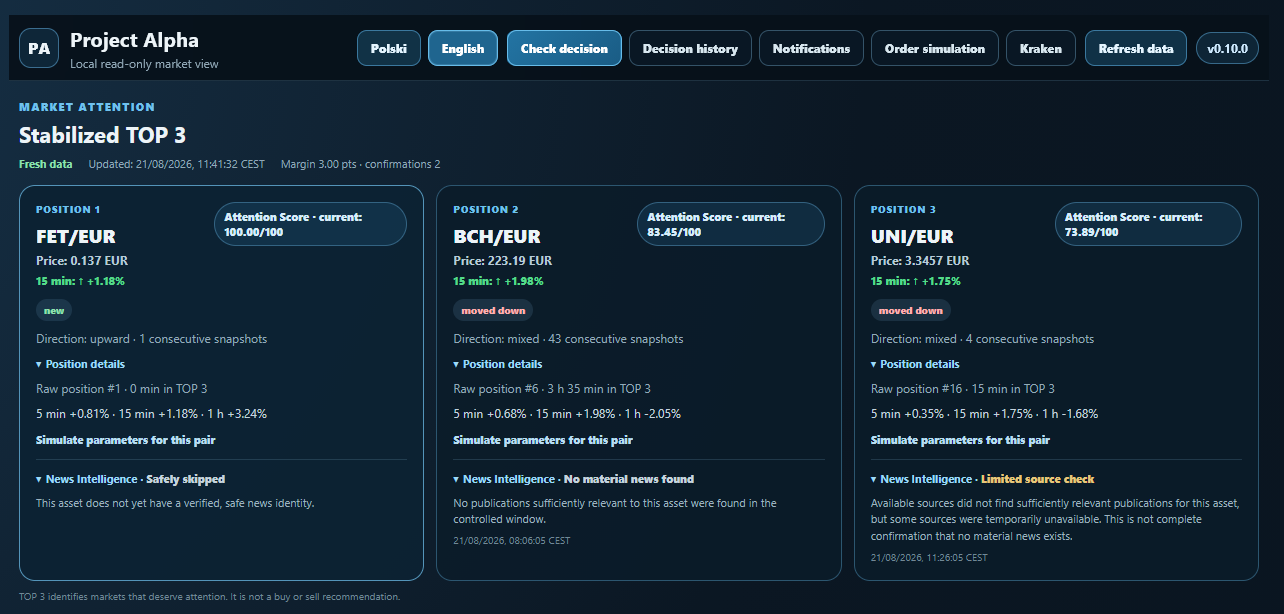Viewport: 1284px width, 614px height.
Task: Click the 'Fresh data' status label
Action: pyautogui.click(x=46, y=164)
